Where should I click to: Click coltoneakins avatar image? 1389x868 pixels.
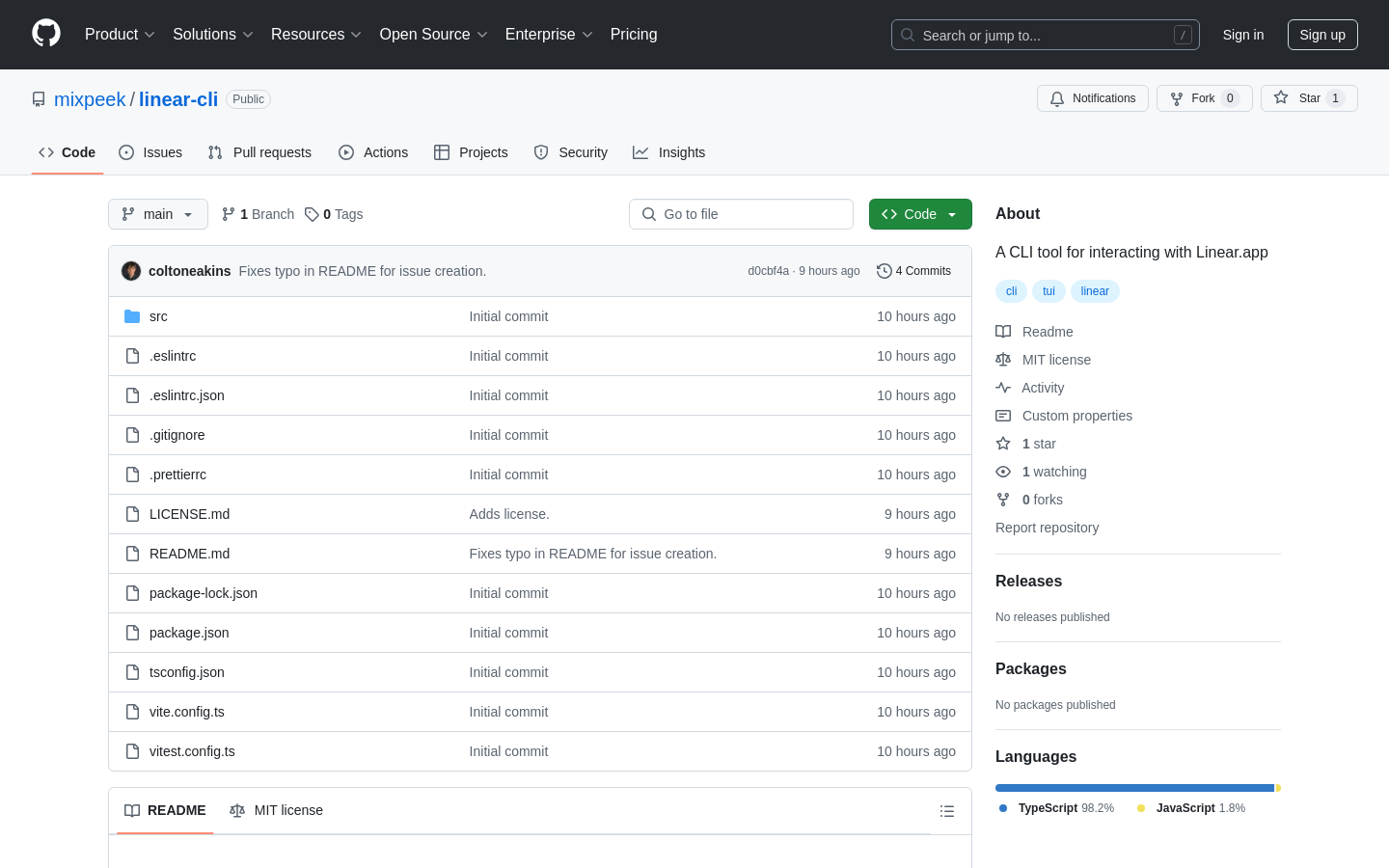click(131, 271)
